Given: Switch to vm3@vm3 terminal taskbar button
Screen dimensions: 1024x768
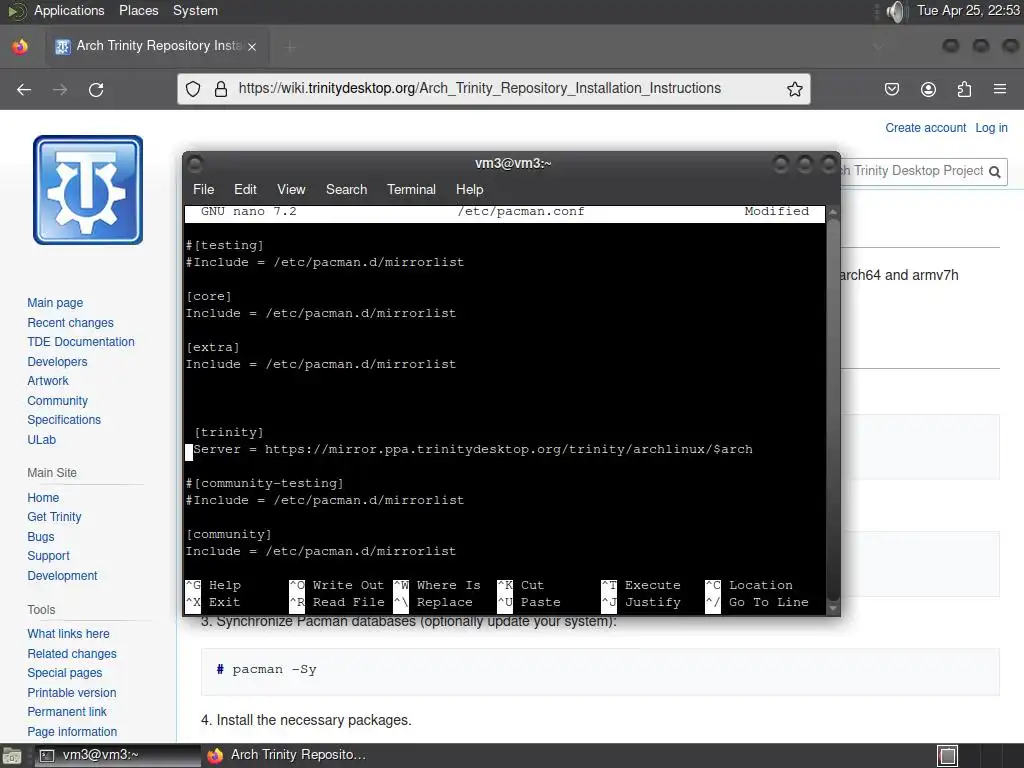Looking at the screenshot, I should 118,755.
